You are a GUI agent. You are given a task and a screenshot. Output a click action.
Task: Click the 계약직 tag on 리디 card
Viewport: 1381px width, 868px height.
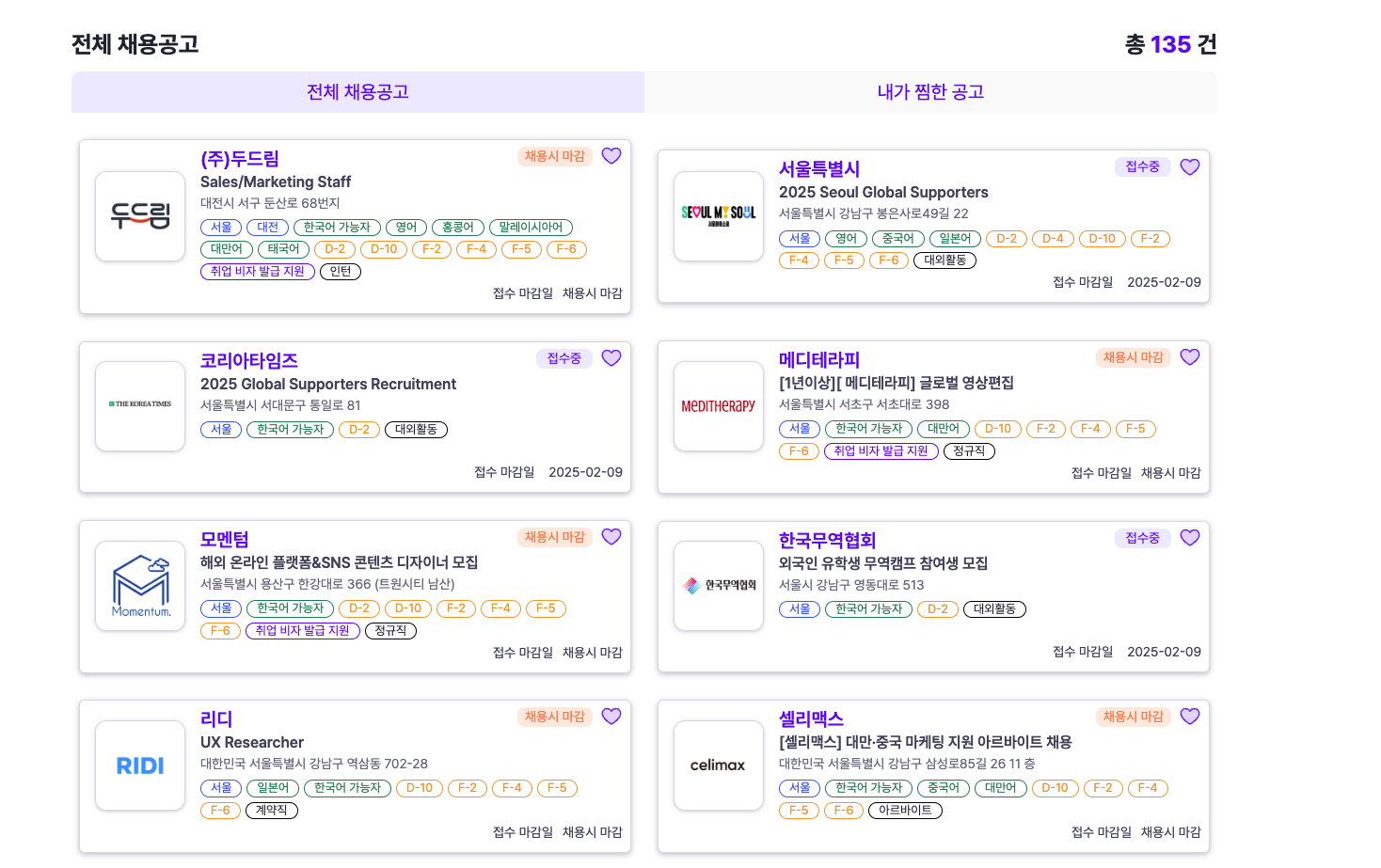pyautogui.click(x=272, y=811)
